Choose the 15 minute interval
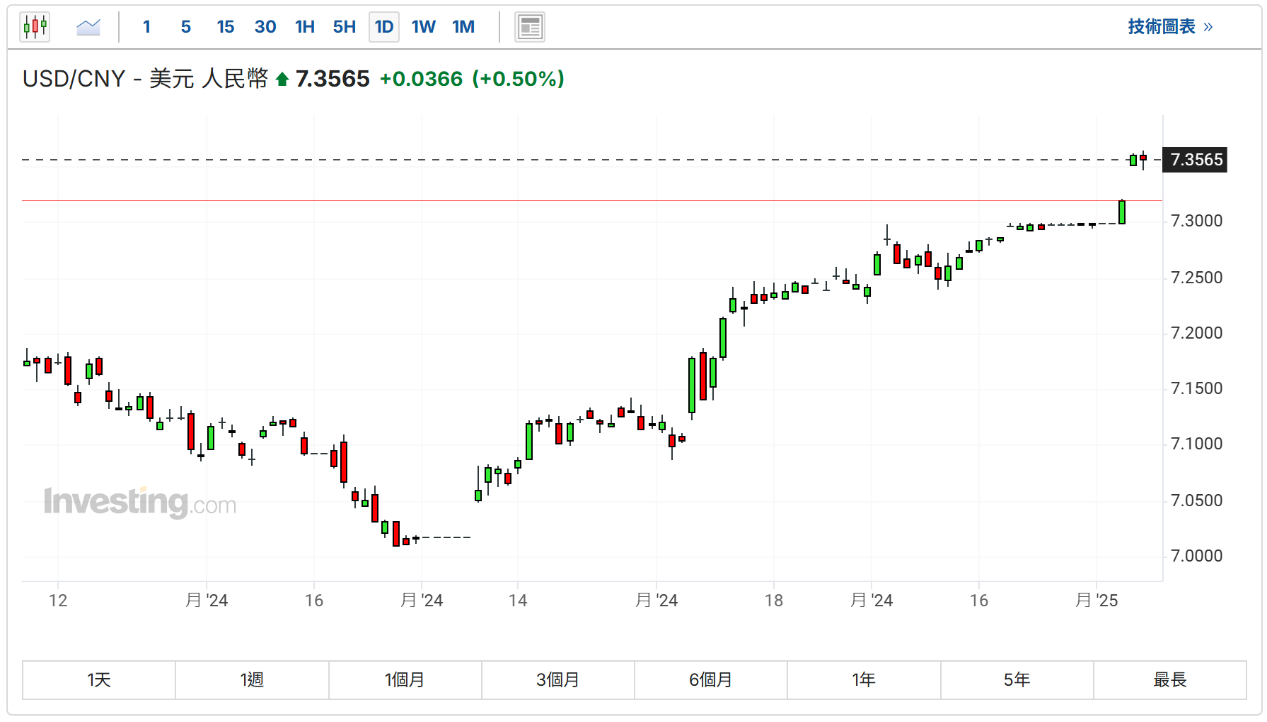This screenshot has height=722, width=1267. point(225,27)
